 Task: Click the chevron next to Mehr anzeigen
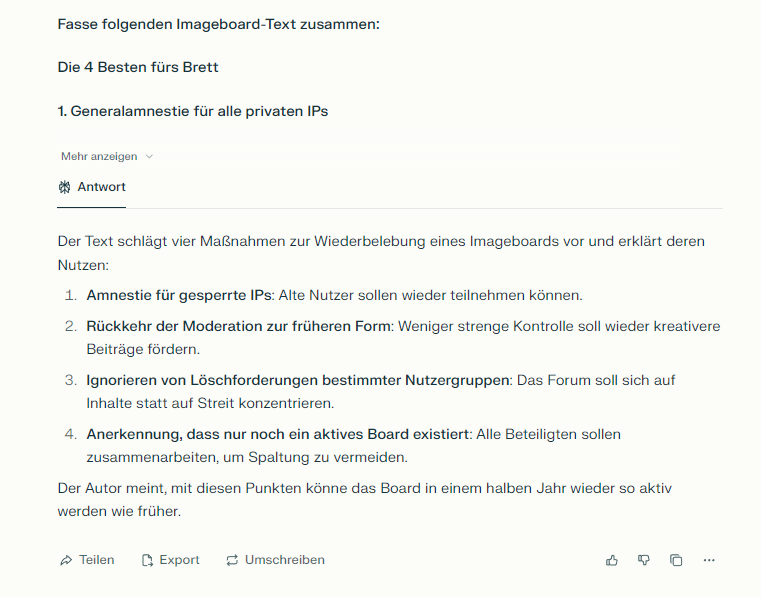[150, 156]
